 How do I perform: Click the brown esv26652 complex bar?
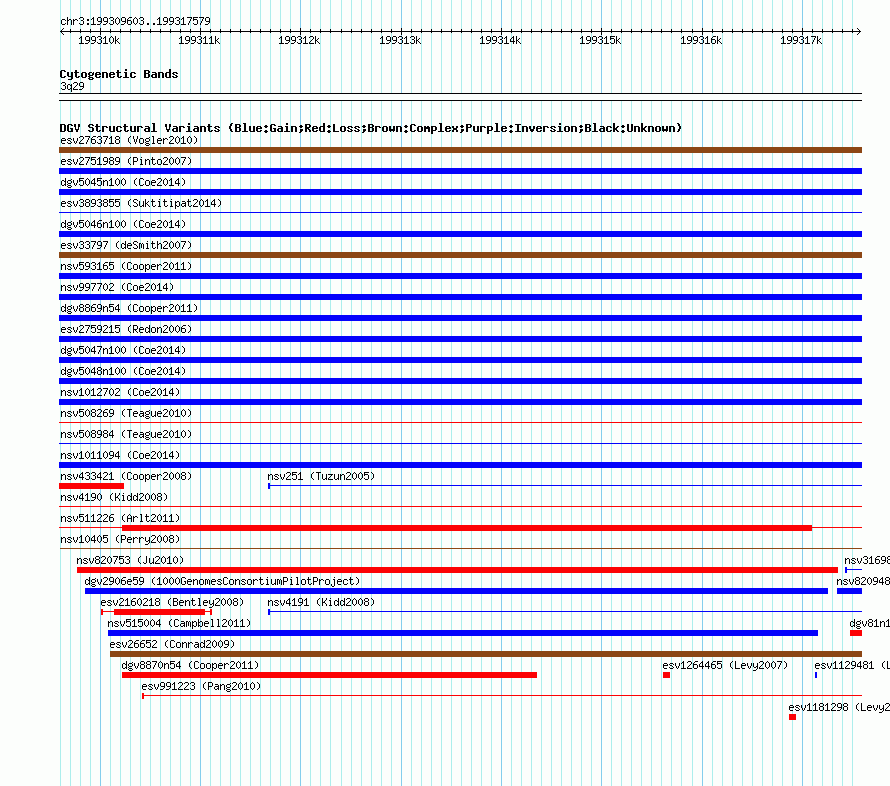[486, 654]
